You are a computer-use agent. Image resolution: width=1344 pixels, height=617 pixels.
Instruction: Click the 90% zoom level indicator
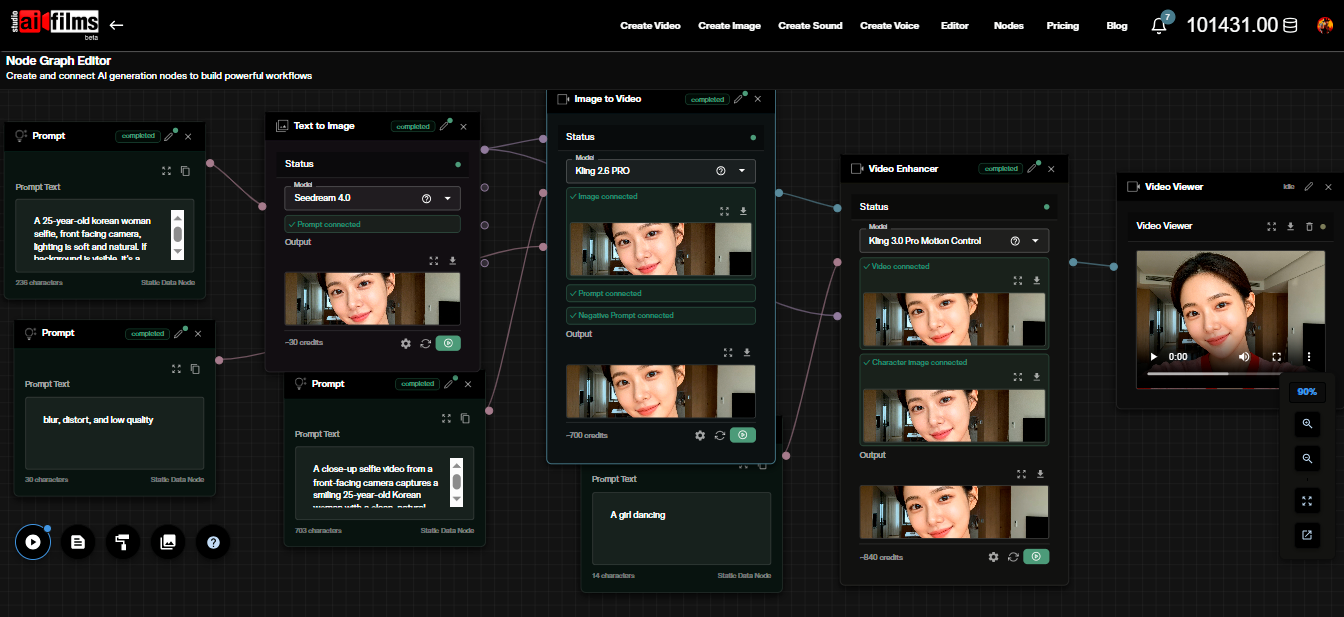pos(1306,391)
